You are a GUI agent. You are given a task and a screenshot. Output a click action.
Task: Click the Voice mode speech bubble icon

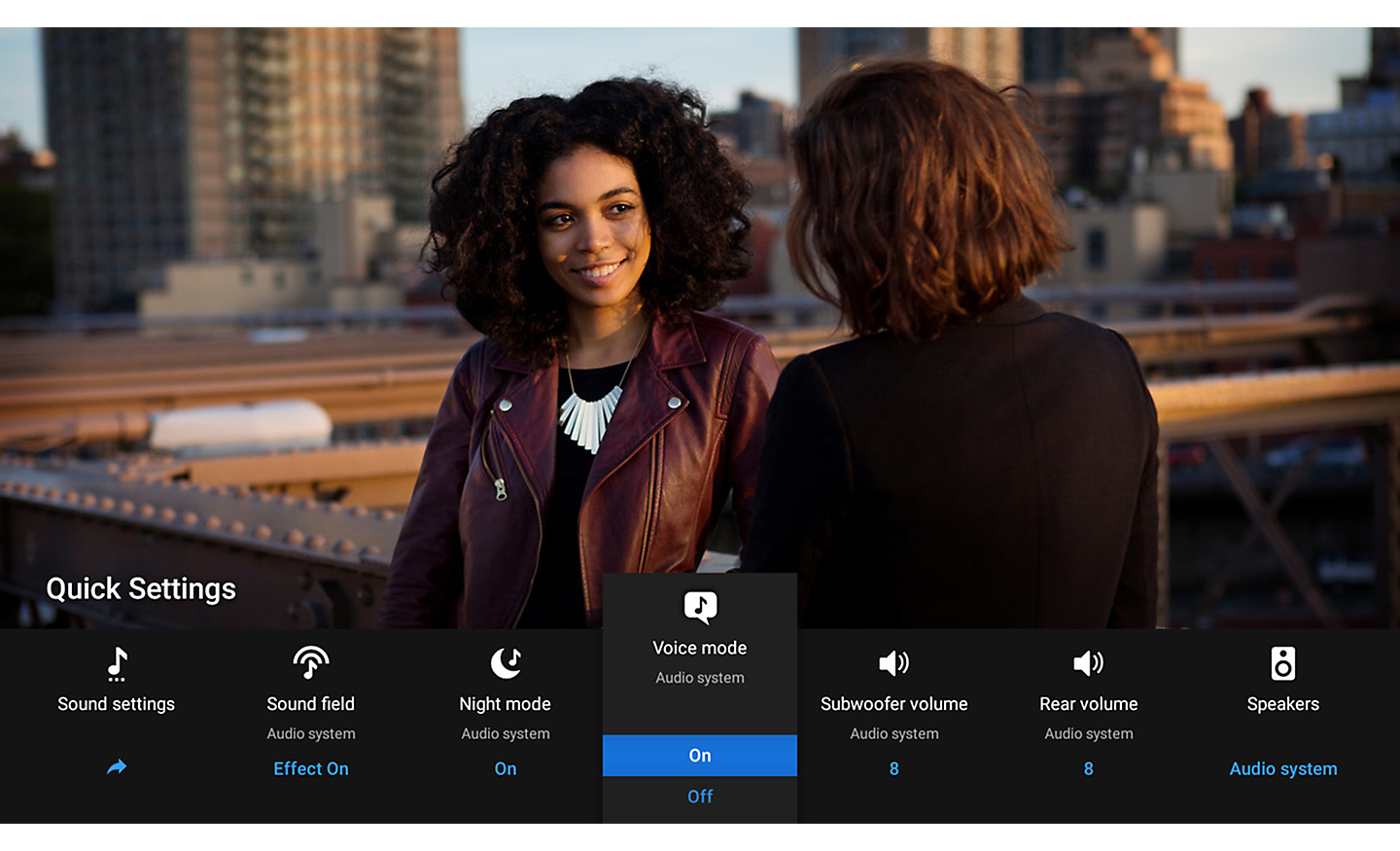(x=700, y=607)
